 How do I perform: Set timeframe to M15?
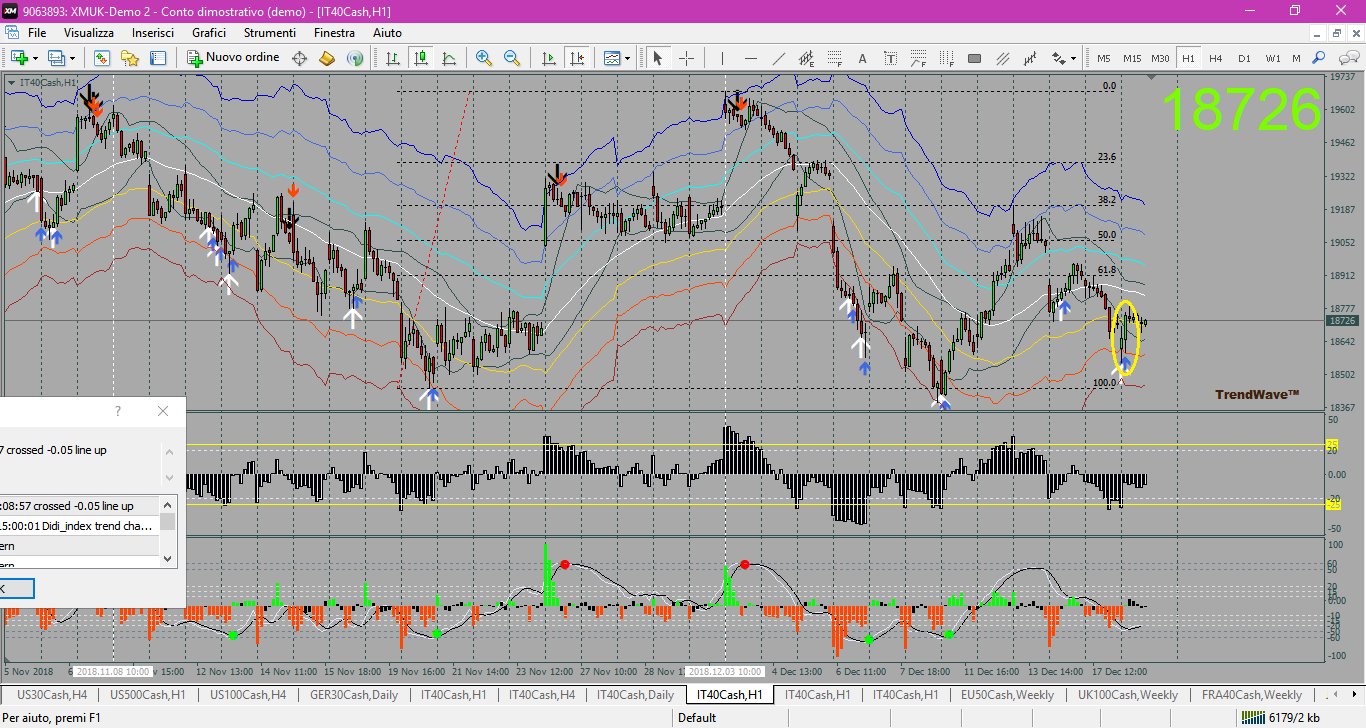1132,58
